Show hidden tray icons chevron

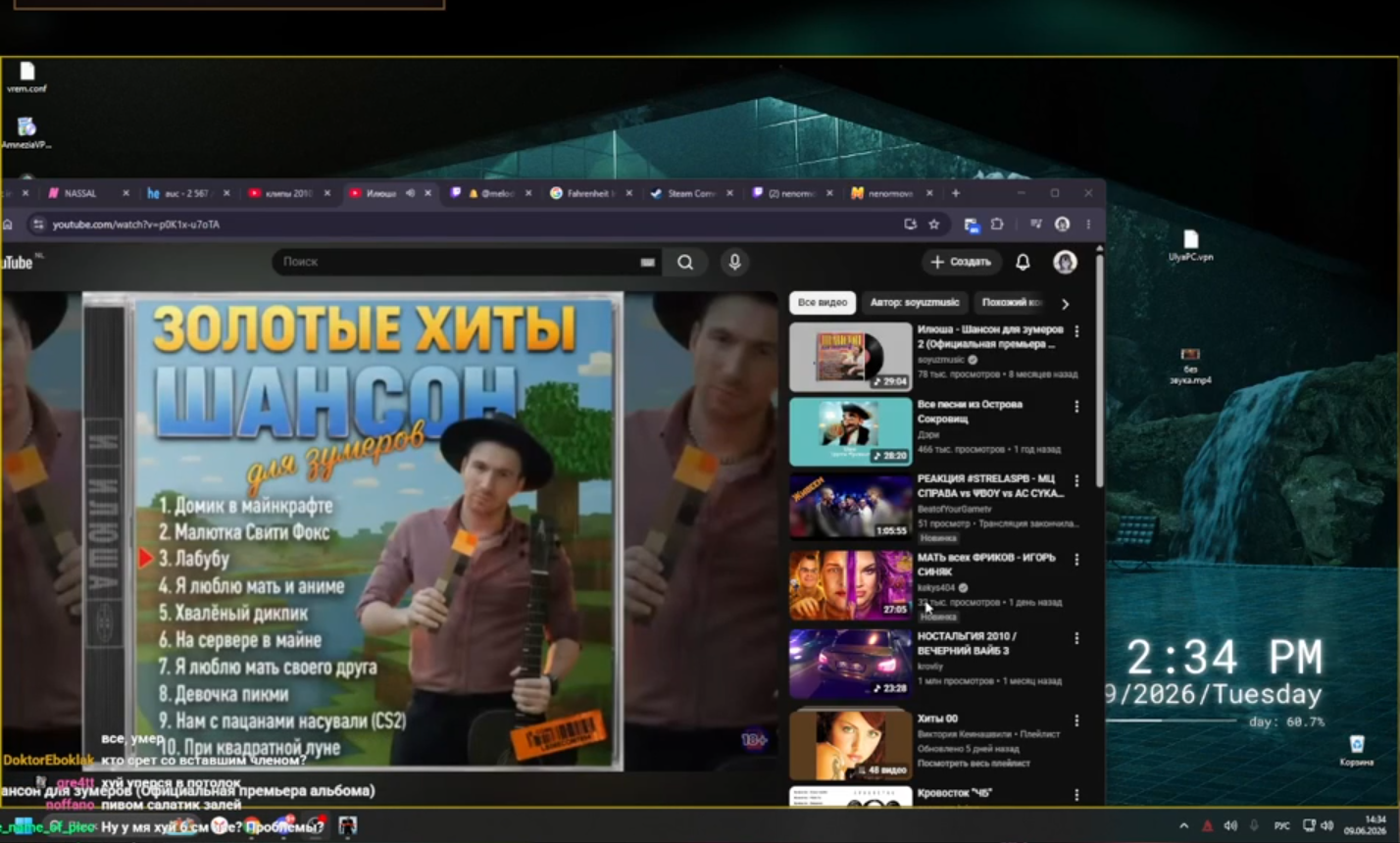(x=1183, y=825)
